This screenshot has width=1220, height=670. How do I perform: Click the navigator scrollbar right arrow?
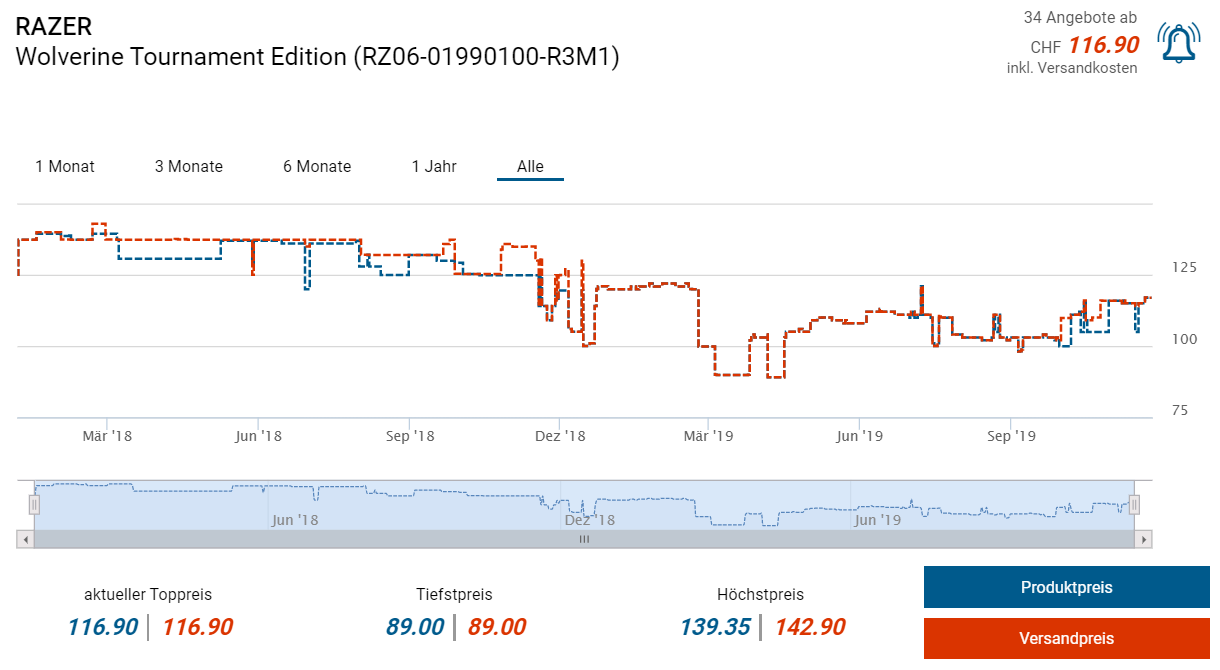1143,539
